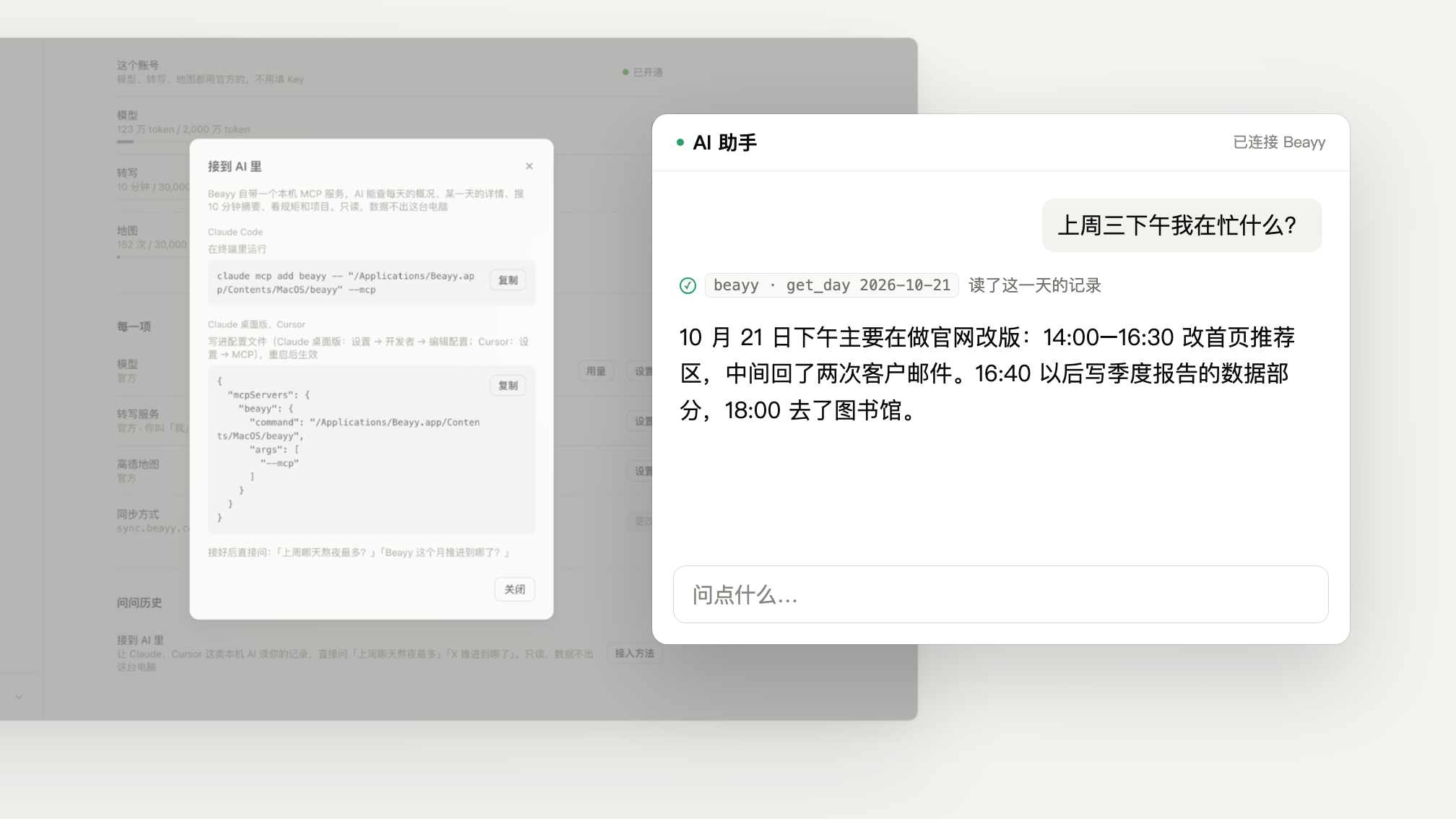Click the 读了这一天的记录 label

(1034, 285)
